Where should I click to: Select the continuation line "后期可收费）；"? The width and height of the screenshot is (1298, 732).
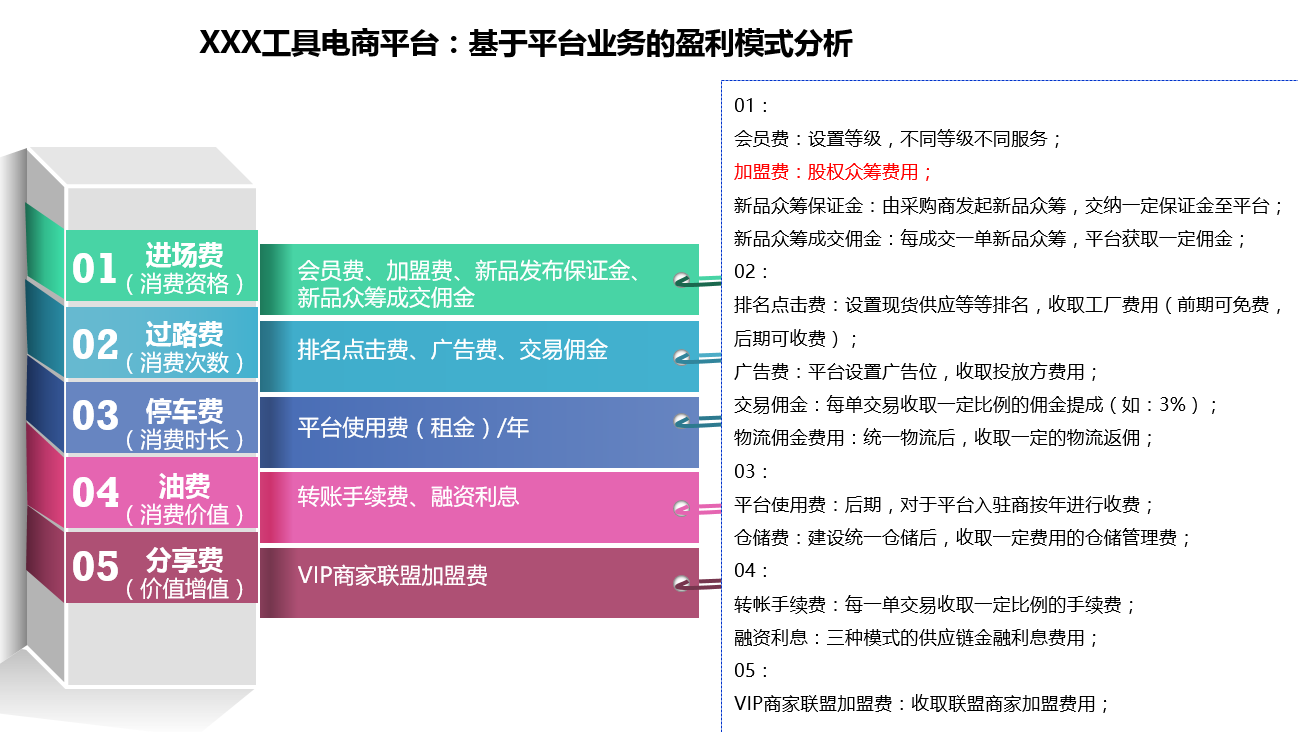coord(796,339)
